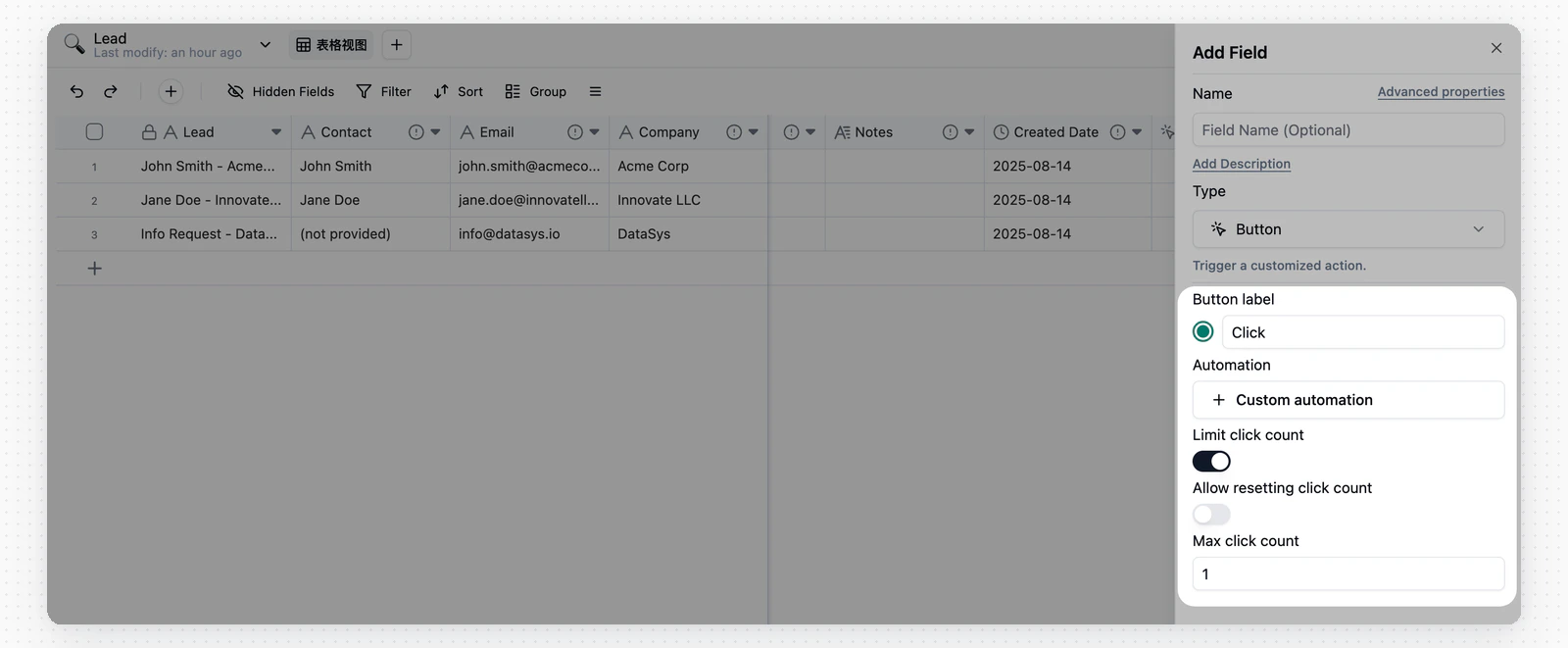The width and height of the screenshot is (1568, 648).
Task: Open Advanced properties link
Action: coord(1441,92)
